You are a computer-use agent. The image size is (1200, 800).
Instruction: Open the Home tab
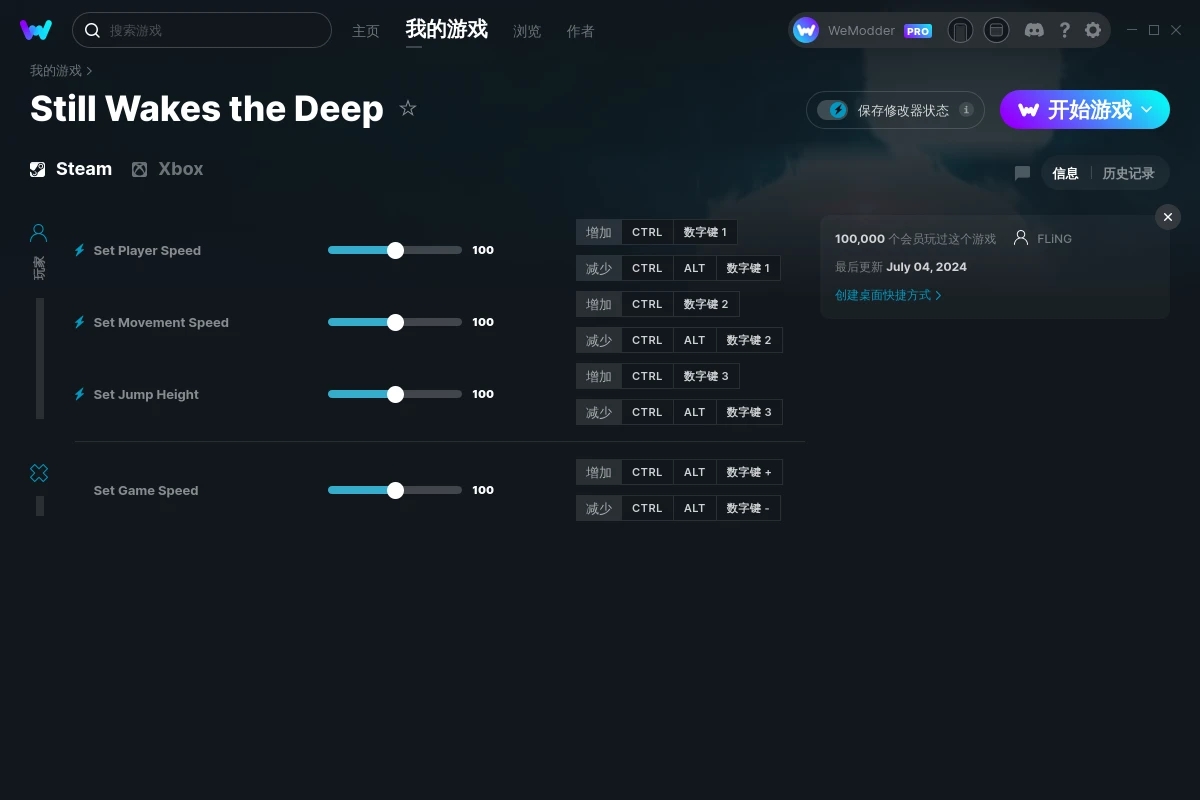tap(366, 31)
